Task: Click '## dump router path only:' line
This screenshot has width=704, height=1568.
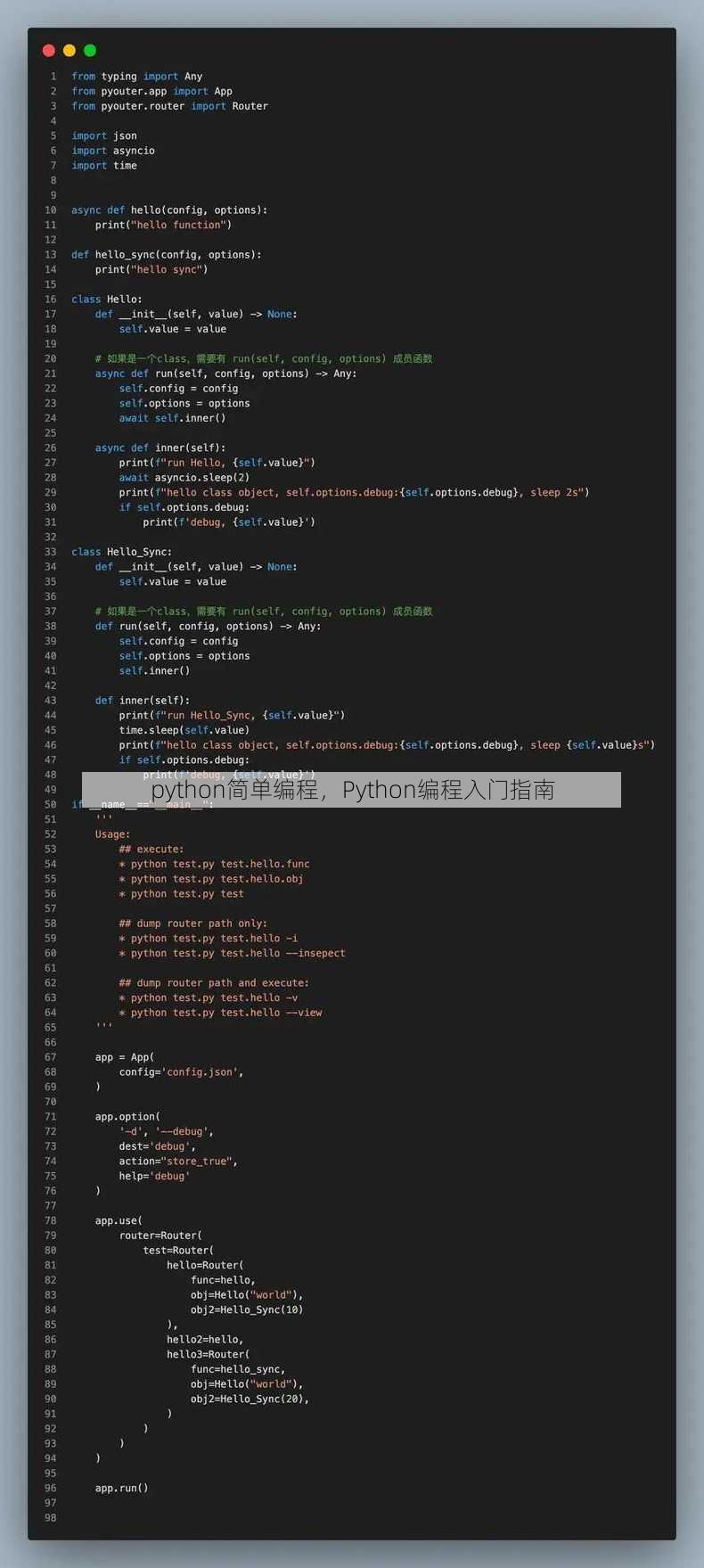Action: 193,924
